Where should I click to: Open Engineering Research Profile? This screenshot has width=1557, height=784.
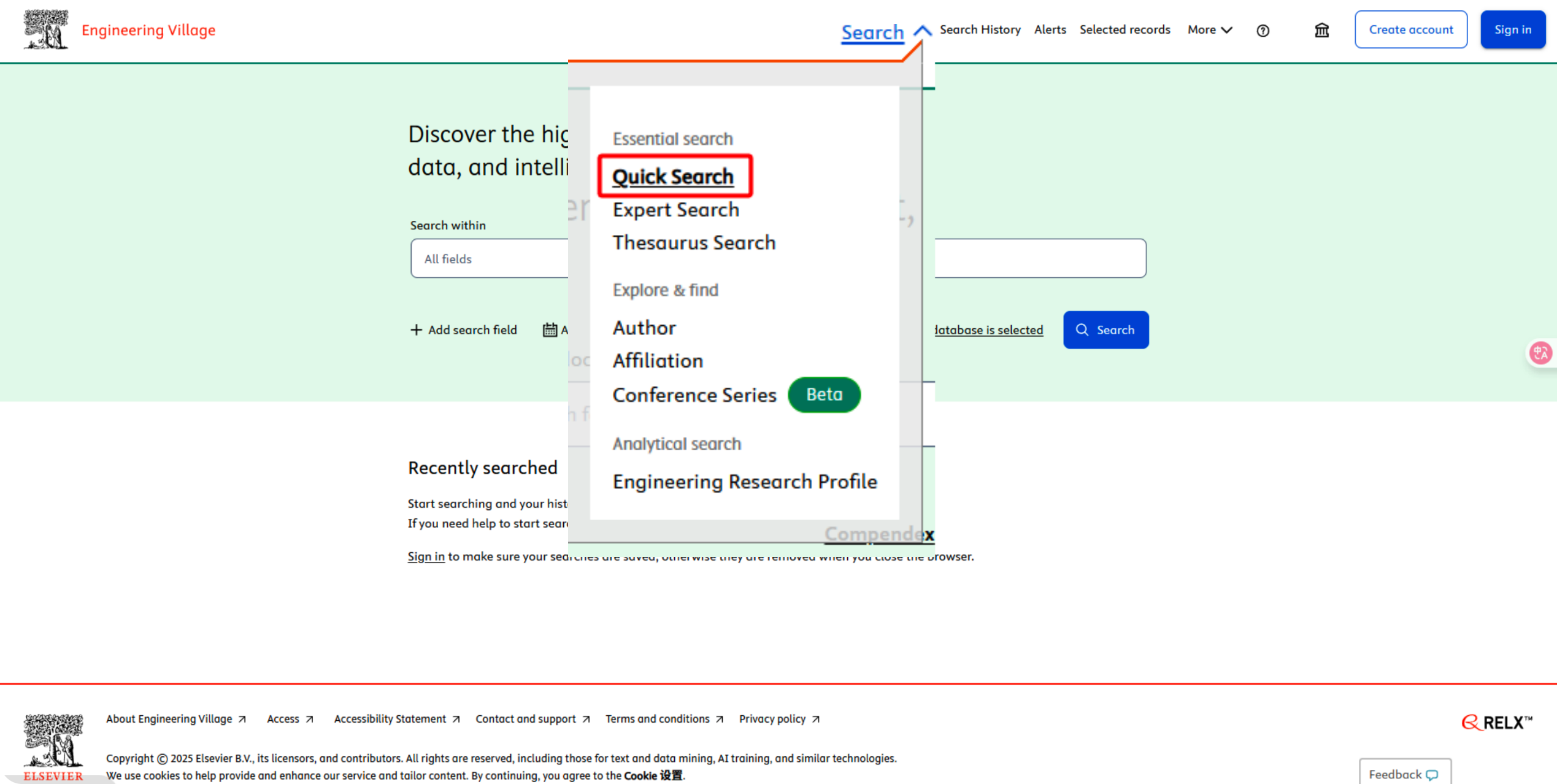744,482
